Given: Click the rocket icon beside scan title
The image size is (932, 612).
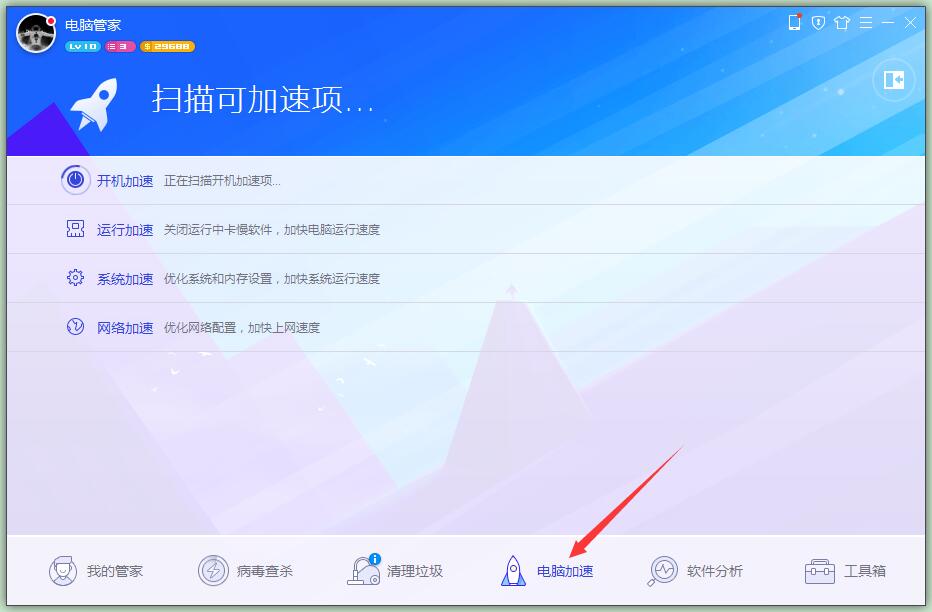Looking at the screenshot, I should point(94,103).
